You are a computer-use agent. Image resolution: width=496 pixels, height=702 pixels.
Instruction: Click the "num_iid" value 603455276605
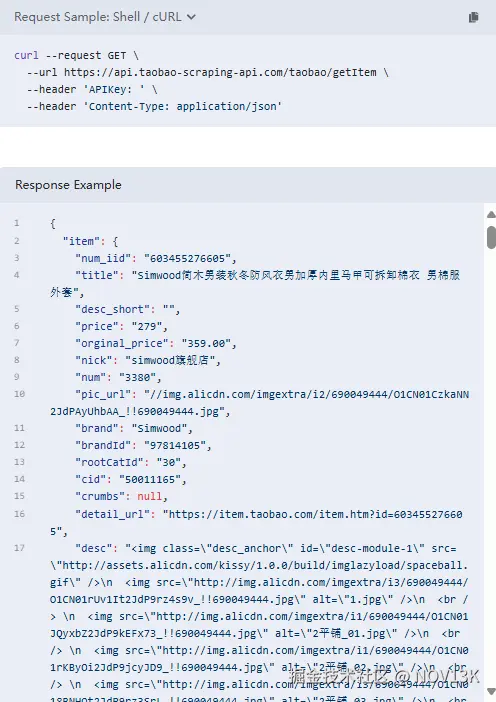pyautogui.click(x=187, y=258)
